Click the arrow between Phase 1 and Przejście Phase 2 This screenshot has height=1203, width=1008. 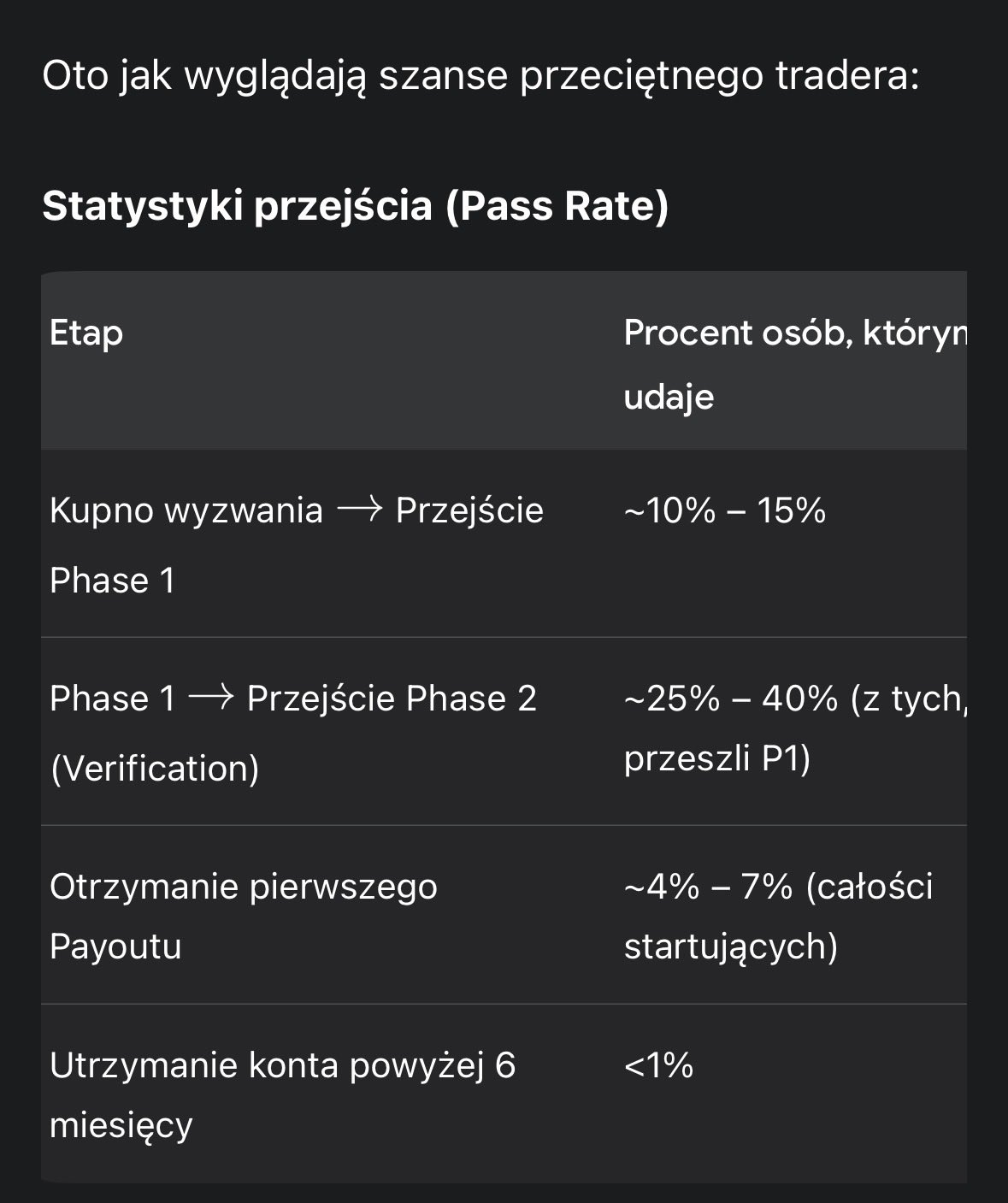coord(210,699)
